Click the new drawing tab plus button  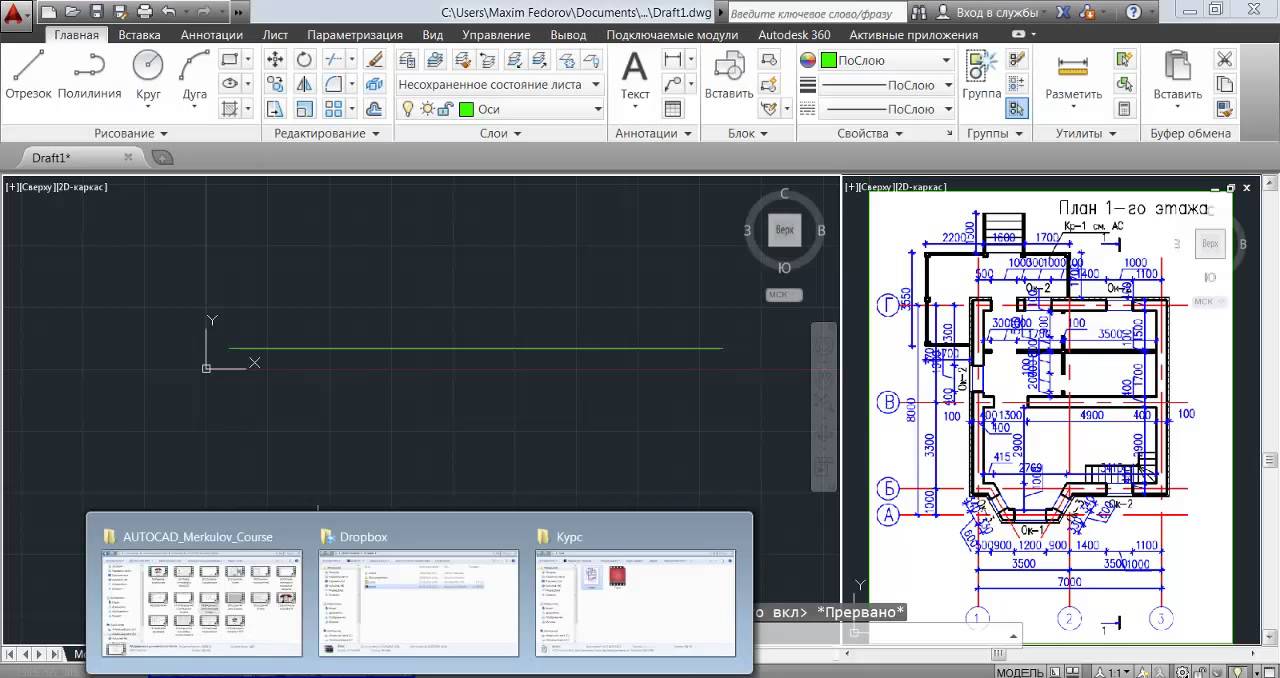point(161,157)
